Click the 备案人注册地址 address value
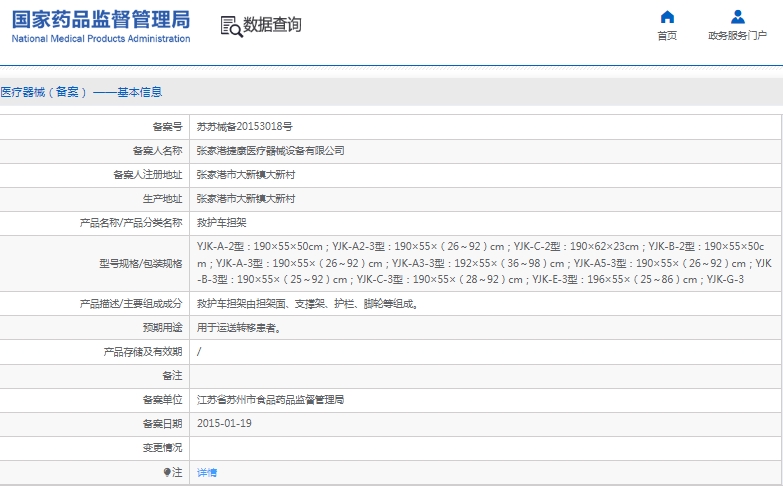This screenshot has width=783, height=493. coord(246,174)
